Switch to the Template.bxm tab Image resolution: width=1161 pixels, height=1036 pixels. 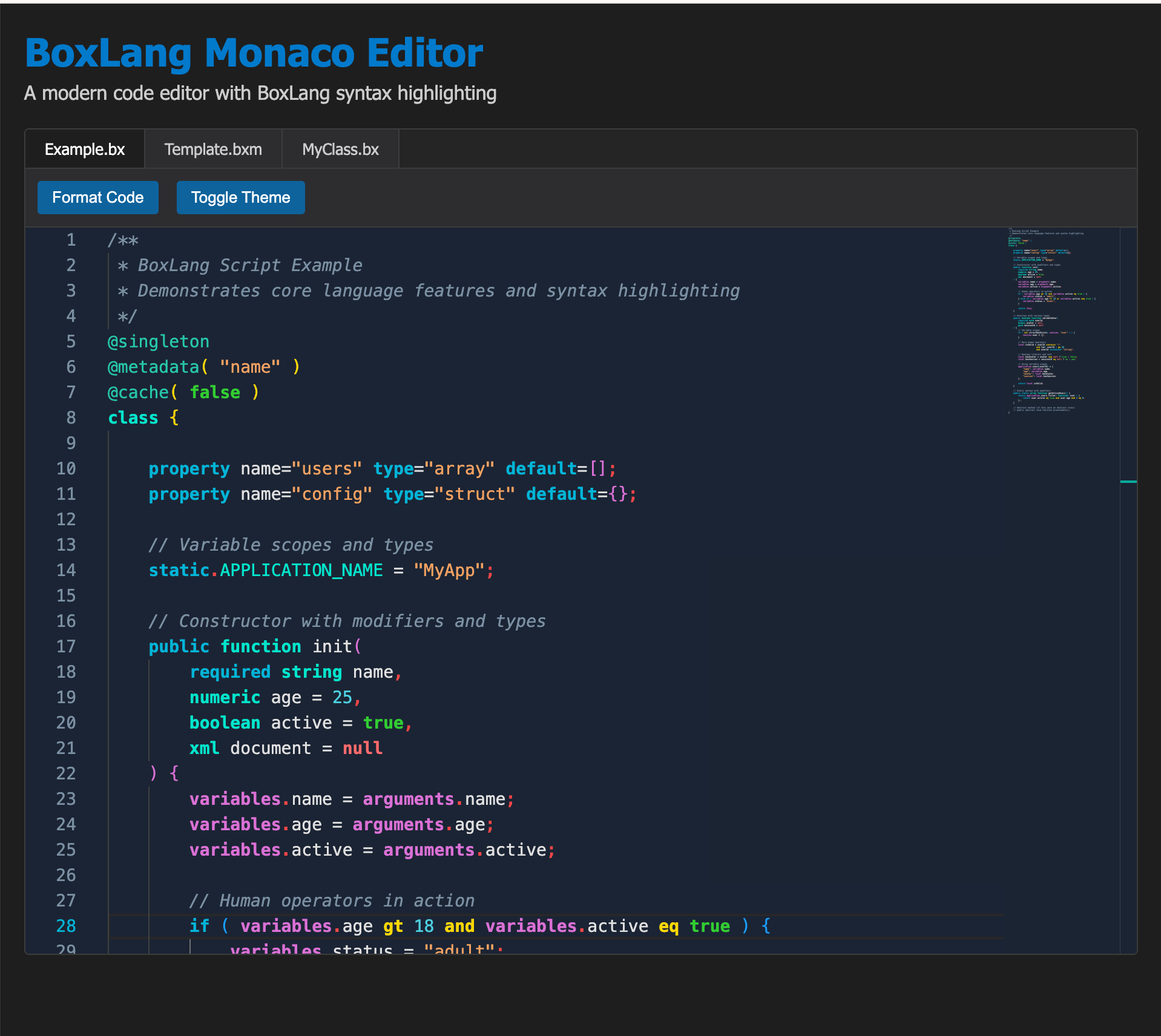213,149
